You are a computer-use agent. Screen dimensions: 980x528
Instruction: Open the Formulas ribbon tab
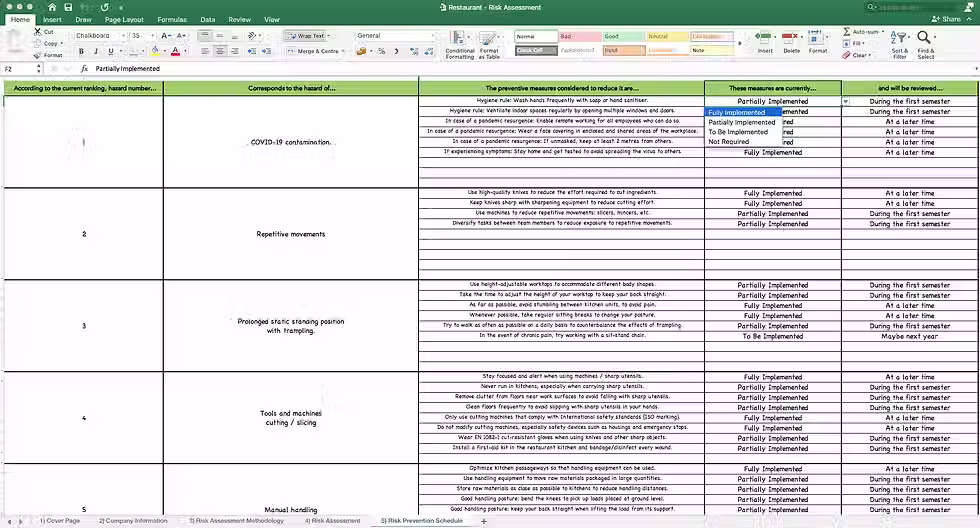coord(172,19)
